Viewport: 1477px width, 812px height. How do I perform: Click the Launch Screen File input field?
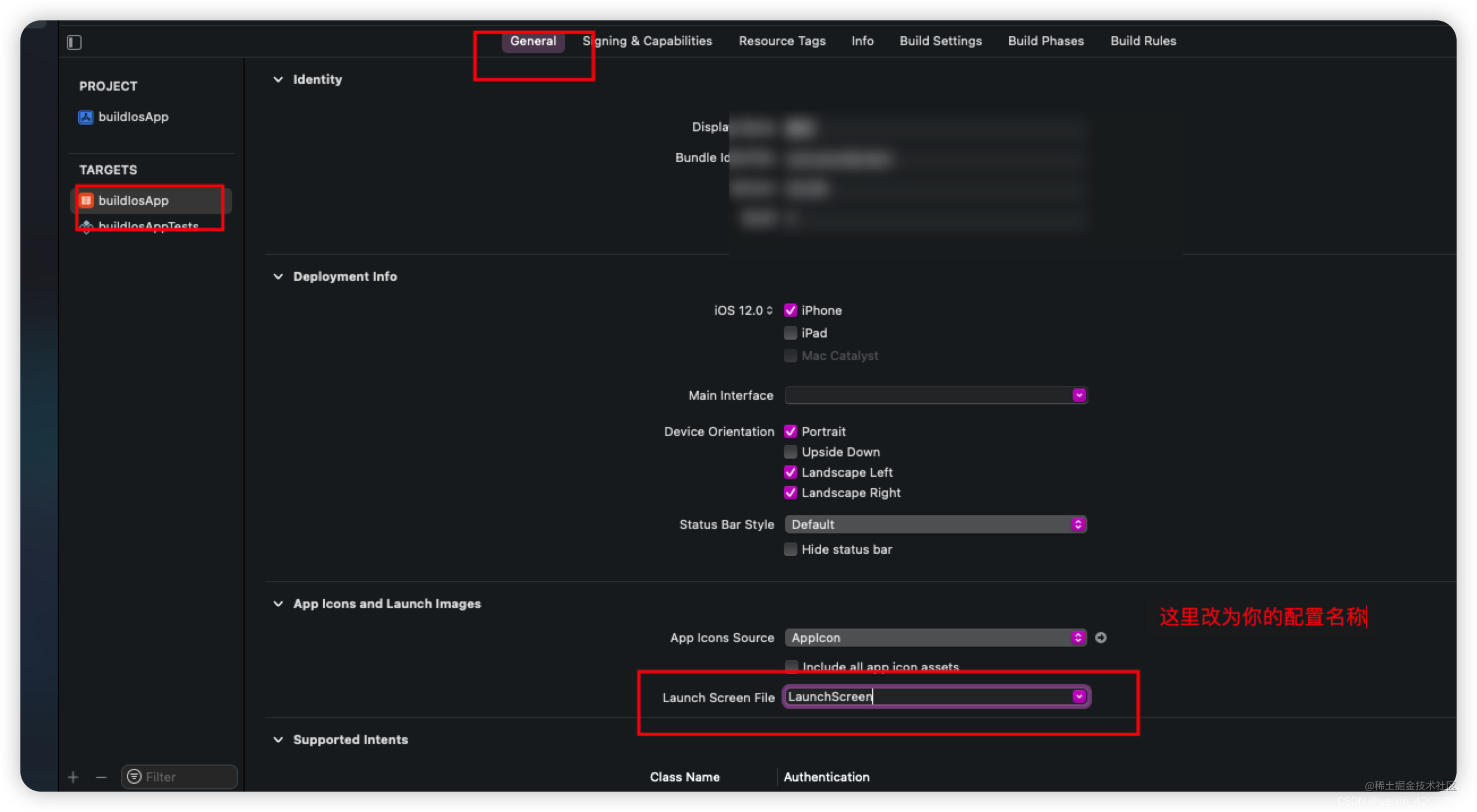935,696
